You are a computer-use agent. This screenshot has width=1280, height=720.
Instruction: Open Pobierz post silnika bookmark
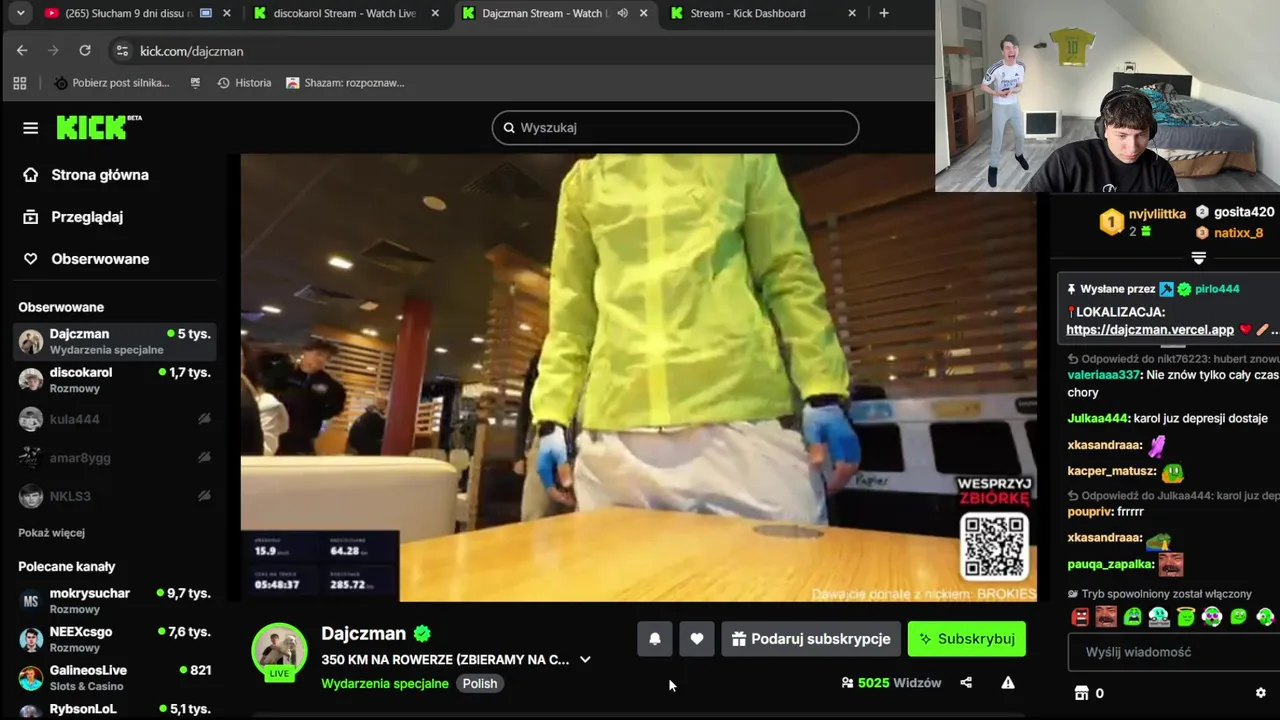tap(112, 83)
